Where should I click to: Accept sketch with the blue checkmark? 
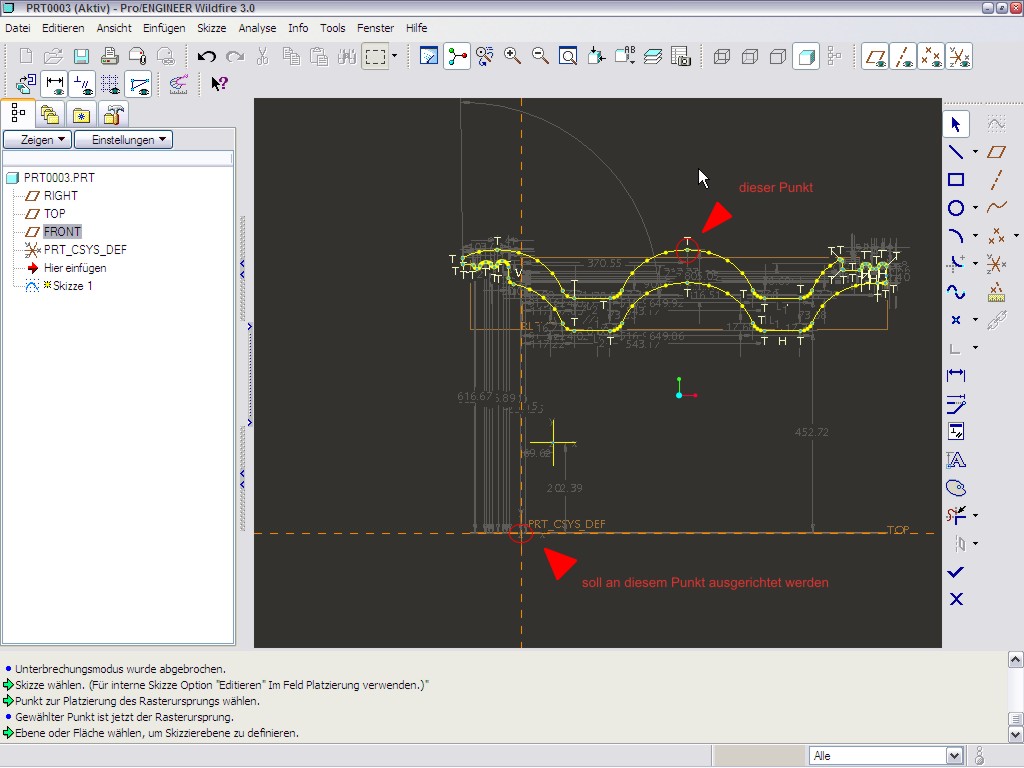click(x=956, y=572)
